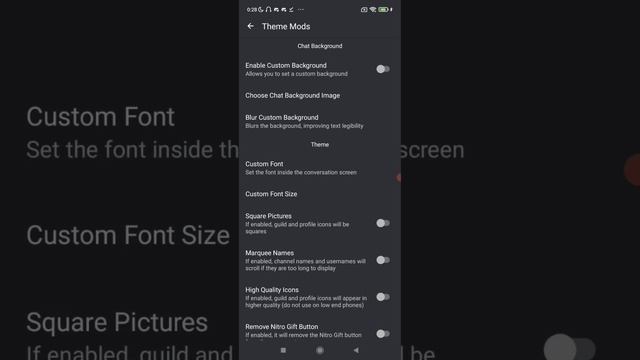Screen dimensions: 640x360
Task: Turn on Marquee Names switch
Action: click(383, 260)
